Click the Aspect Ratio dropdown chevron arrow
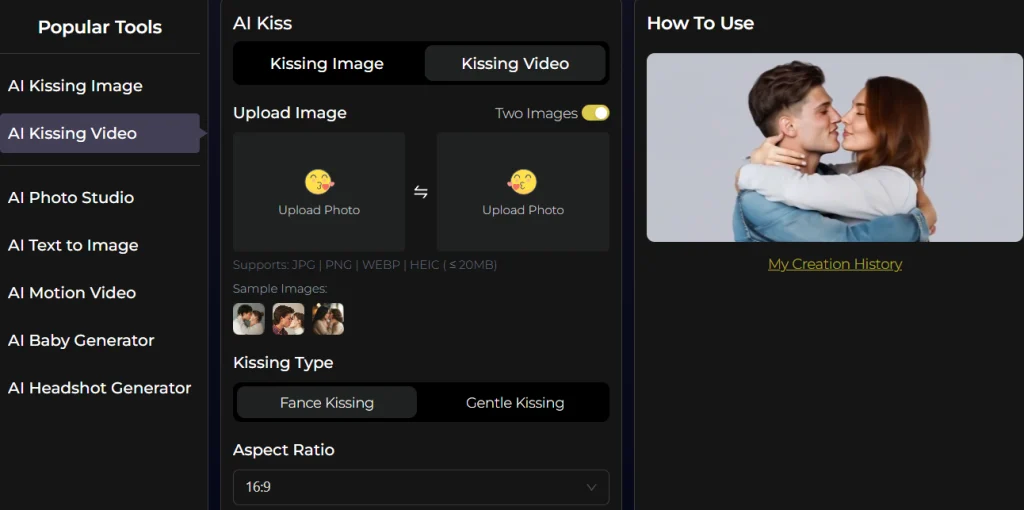The height and width of the screenshot is (510, 1024). tap(591, 487)
